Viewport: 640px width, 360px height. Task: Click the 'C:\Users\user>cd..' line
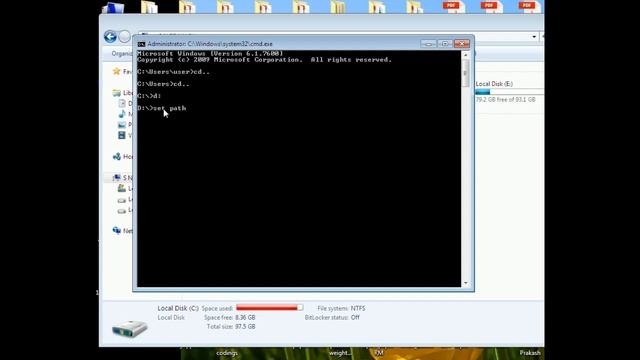tap(173, 72)
